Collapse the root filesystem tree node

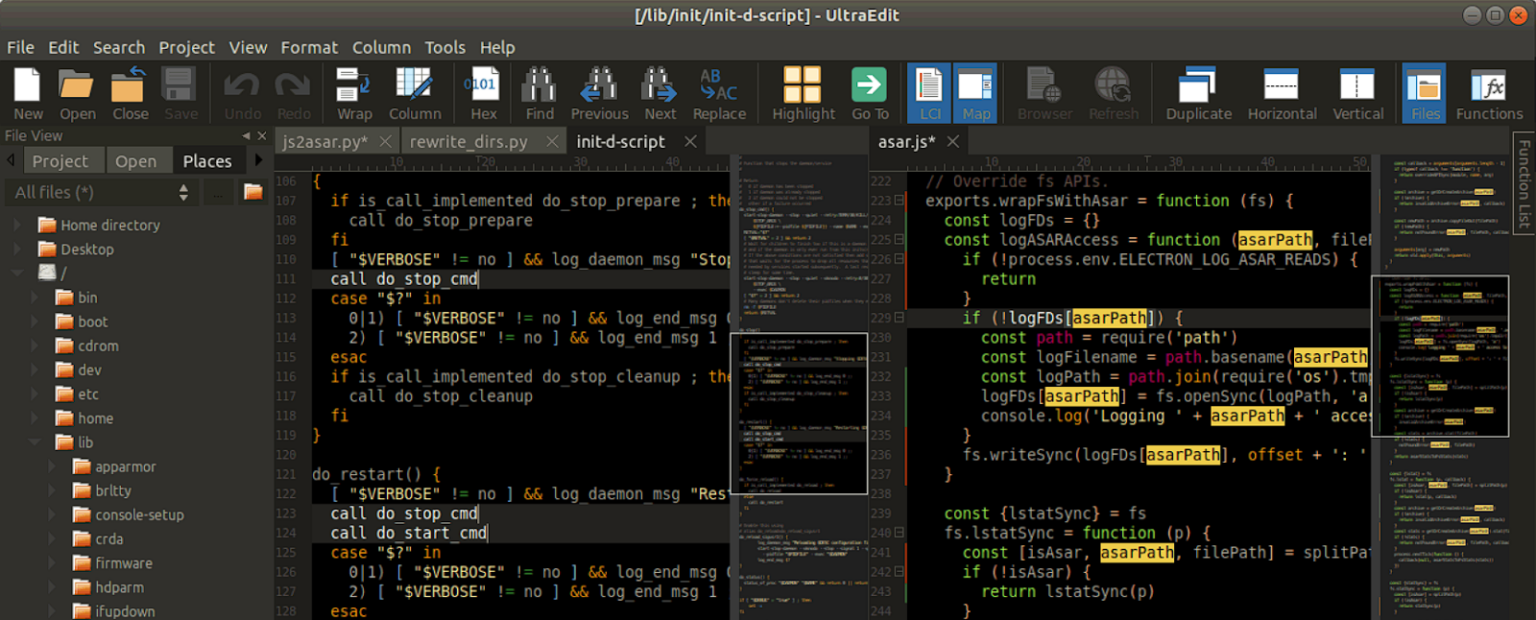coord(16,272)
